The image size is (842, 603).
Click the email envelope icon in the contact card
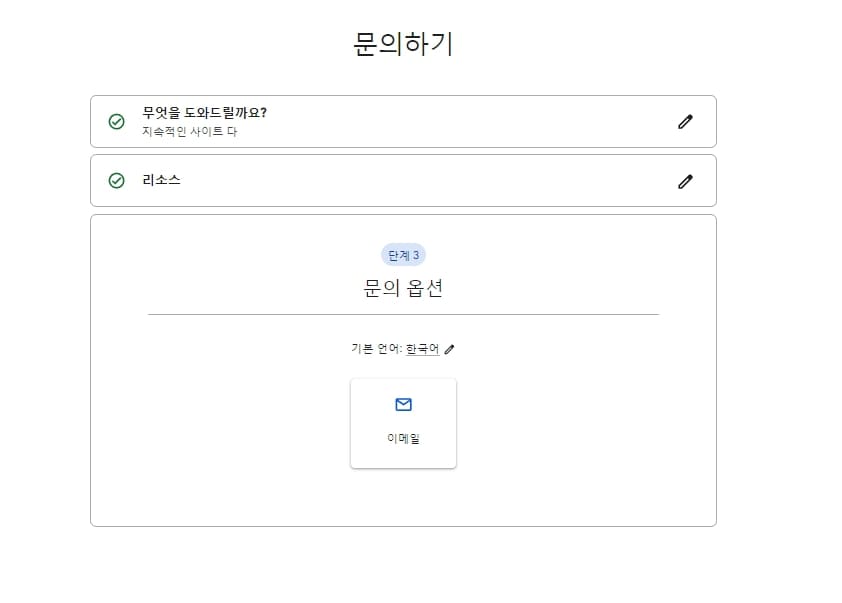coord(403,405)
